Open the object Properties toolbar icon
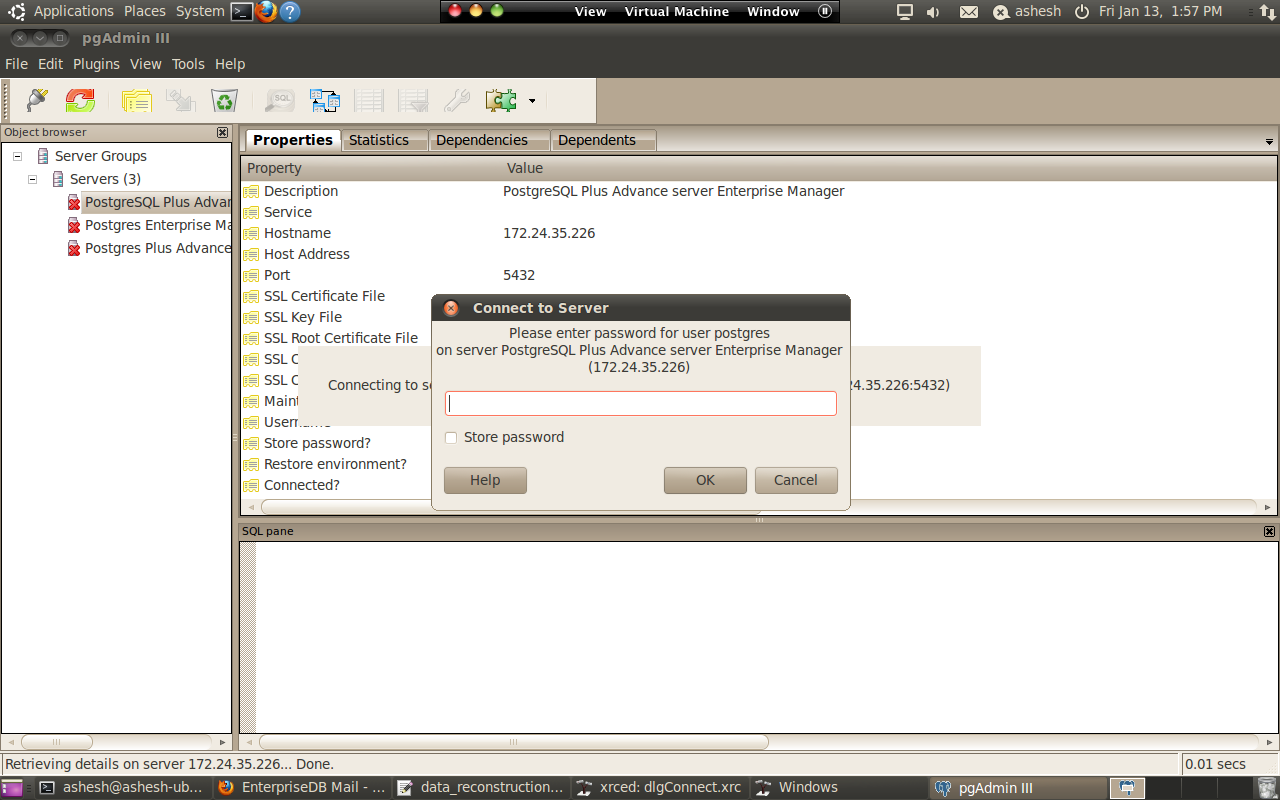 coord(136,100)
